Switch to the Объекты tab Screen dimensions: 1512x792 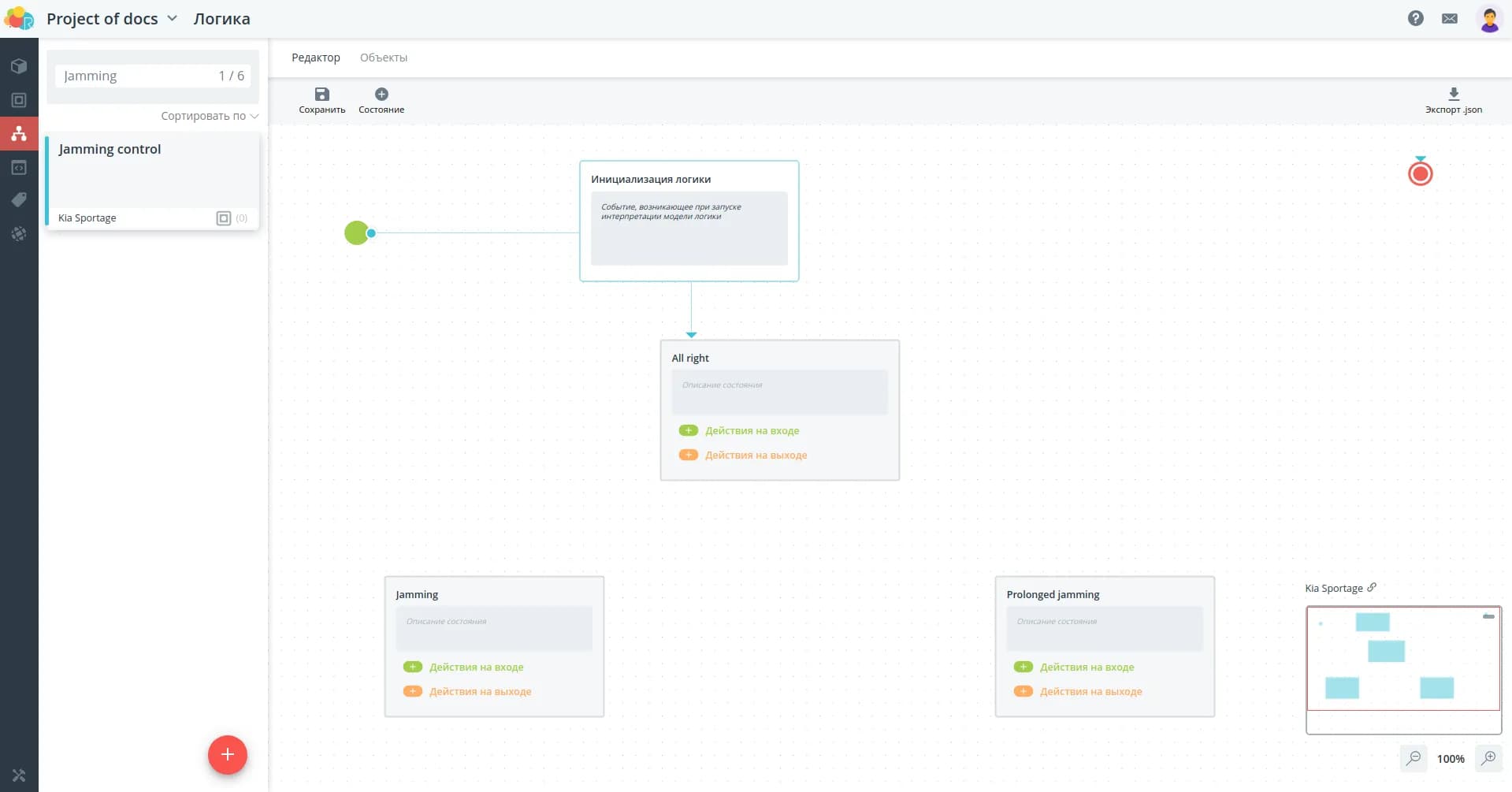[383, 58]
